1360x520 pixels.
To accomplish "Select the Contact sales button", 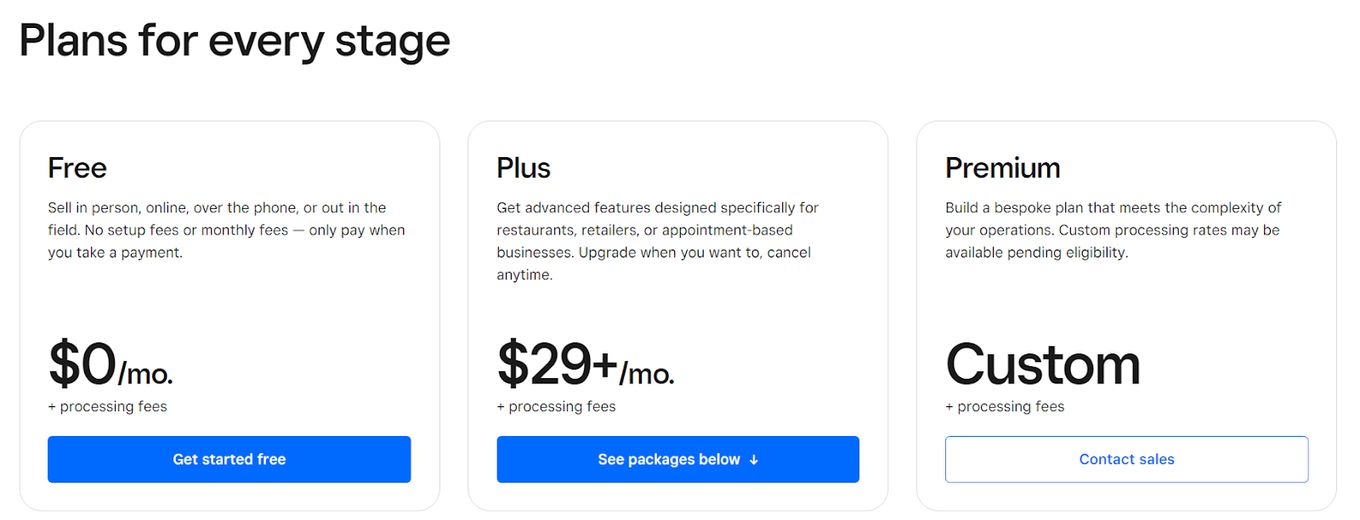I will [x=1126, y=459].
